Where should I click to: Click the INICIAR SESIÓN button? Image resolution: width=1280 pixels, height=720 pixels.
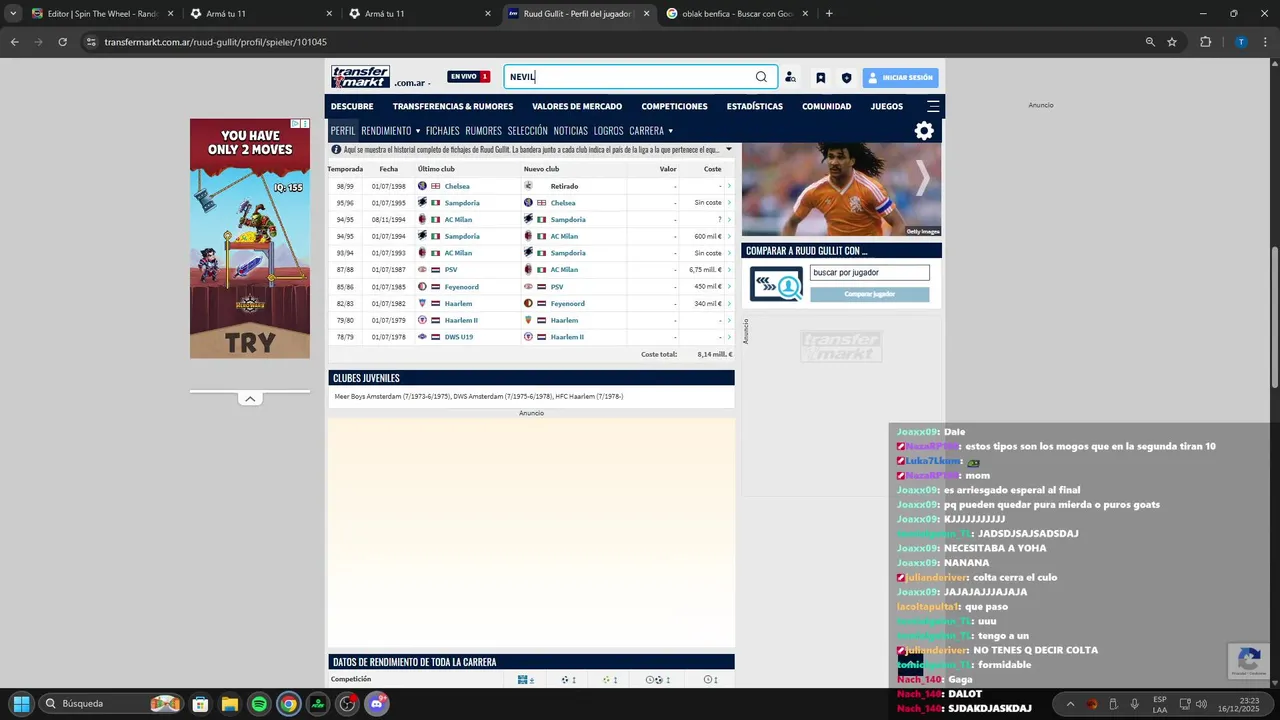point(900,77)
